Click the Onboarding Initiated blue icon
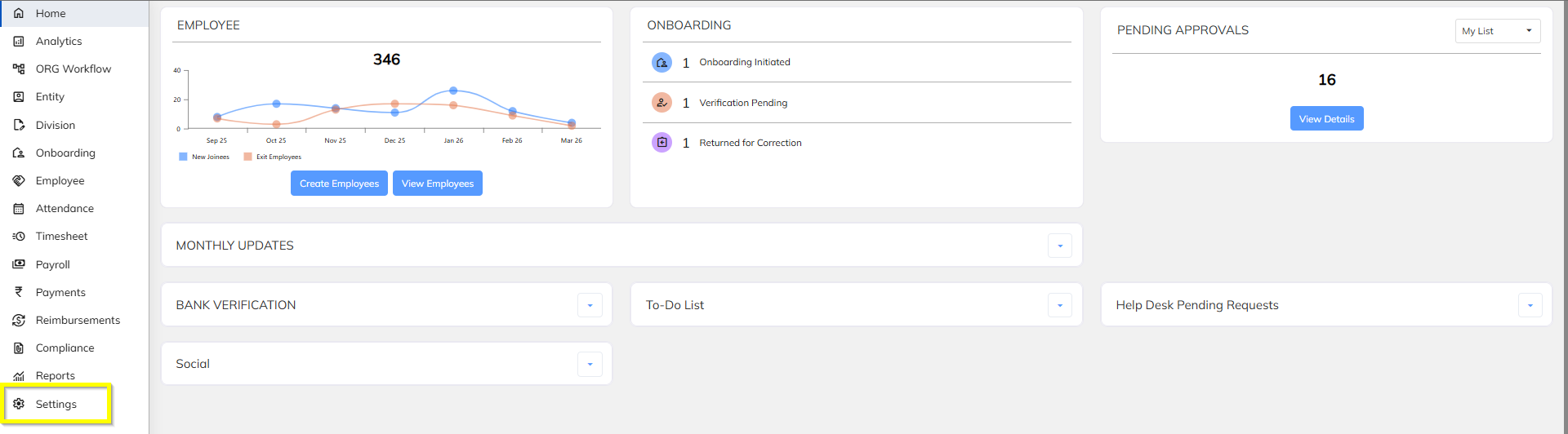The height and width of the screenshot is (434, 1568). pos(661,62)
